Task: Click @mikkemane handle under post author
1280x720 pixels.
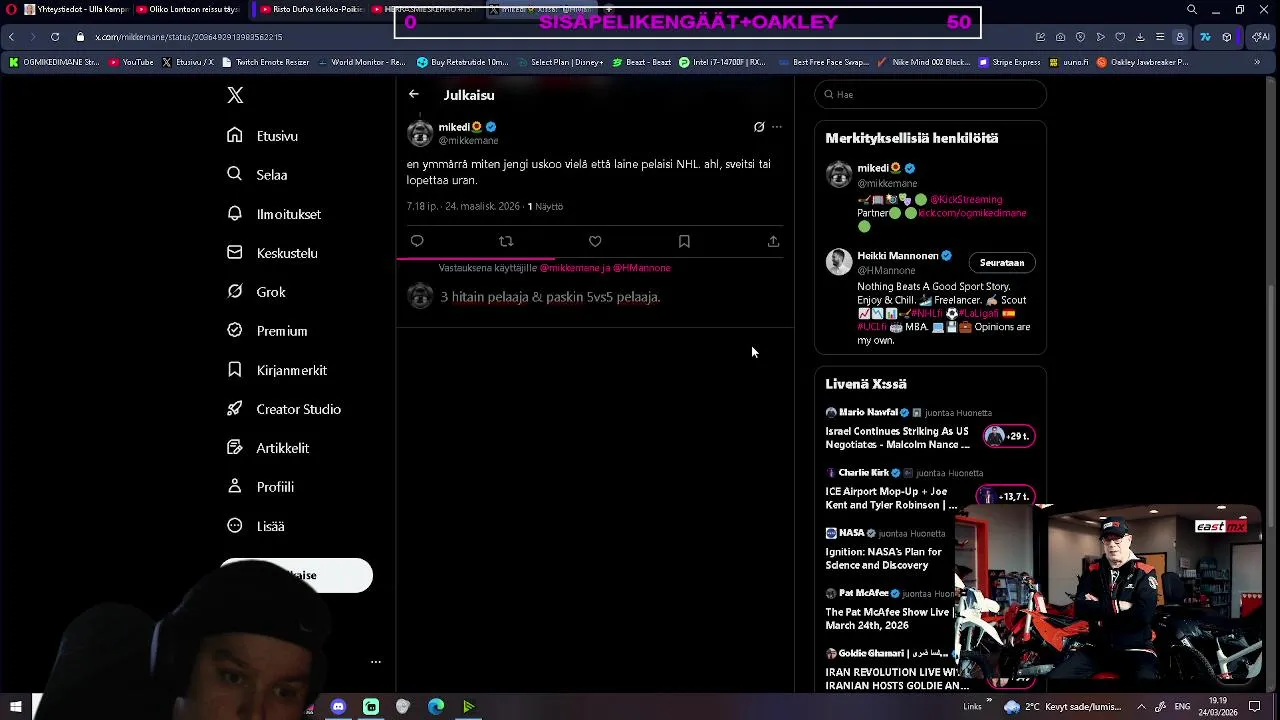Action: 468,141
